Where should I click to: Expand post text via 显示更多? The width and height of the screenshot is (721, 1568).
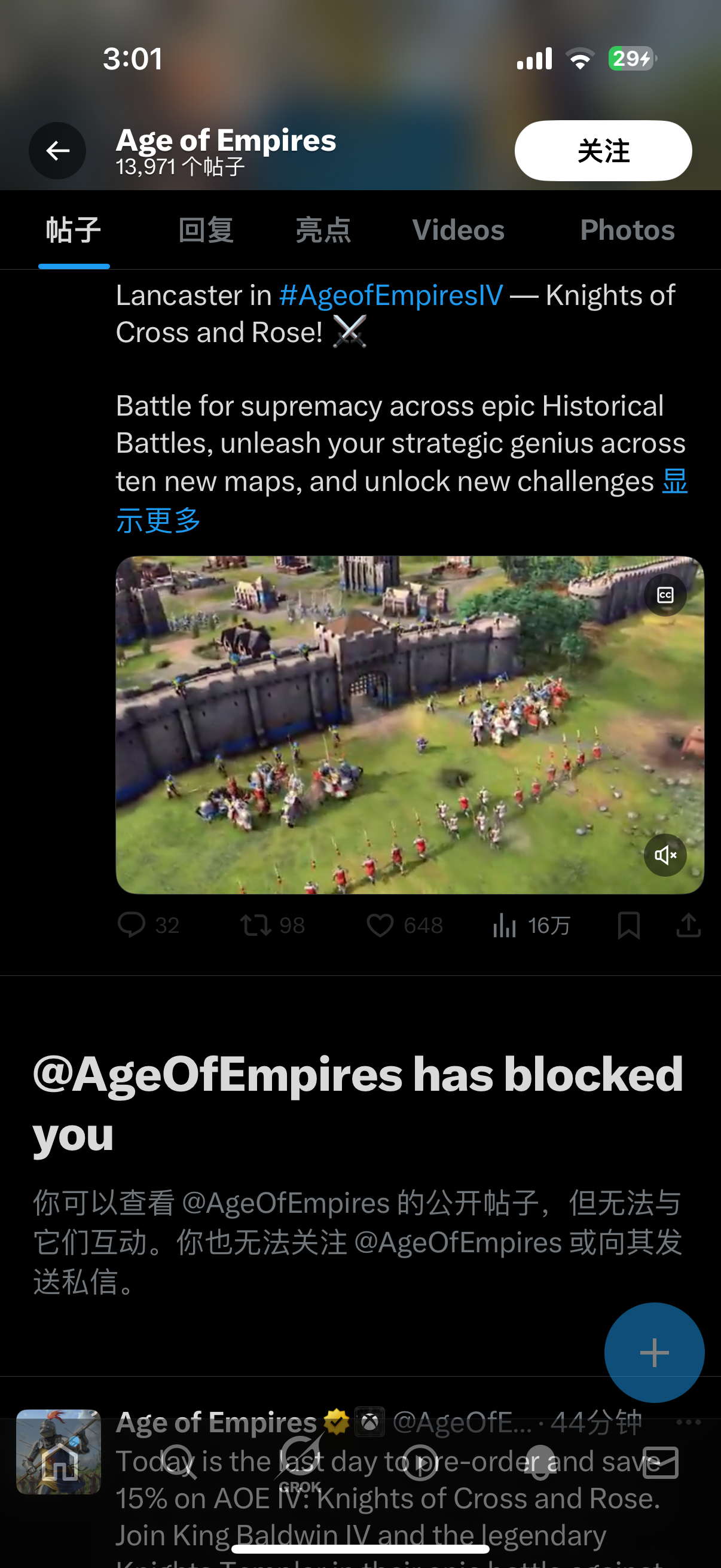coord(402,501)
